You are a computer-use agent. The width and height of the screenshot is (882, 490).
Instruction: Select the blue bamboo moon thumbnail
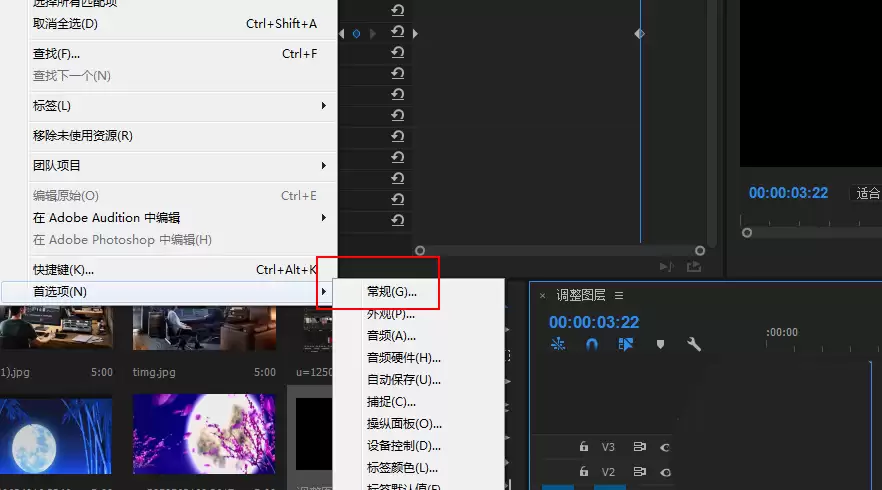(56, 436)
